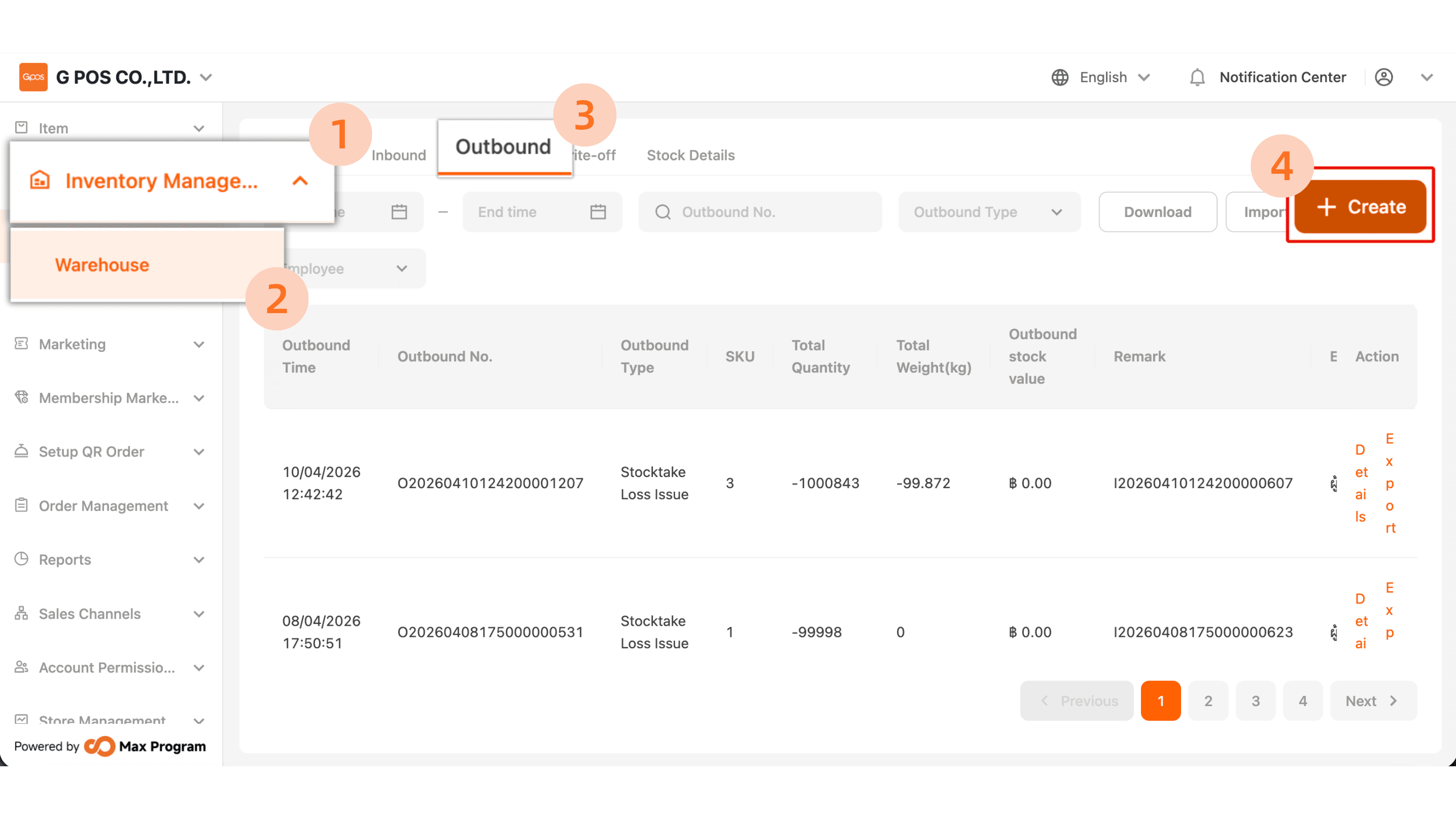
Task: Click the Outbound No. search icon
Action: [663, 212]
